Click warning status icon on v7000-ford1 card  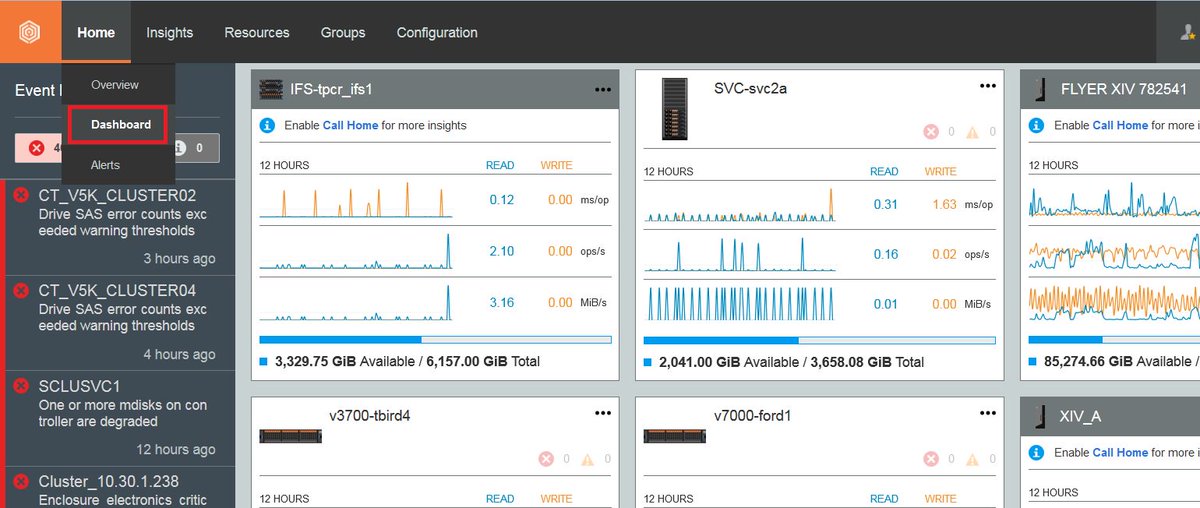point(972,459)
